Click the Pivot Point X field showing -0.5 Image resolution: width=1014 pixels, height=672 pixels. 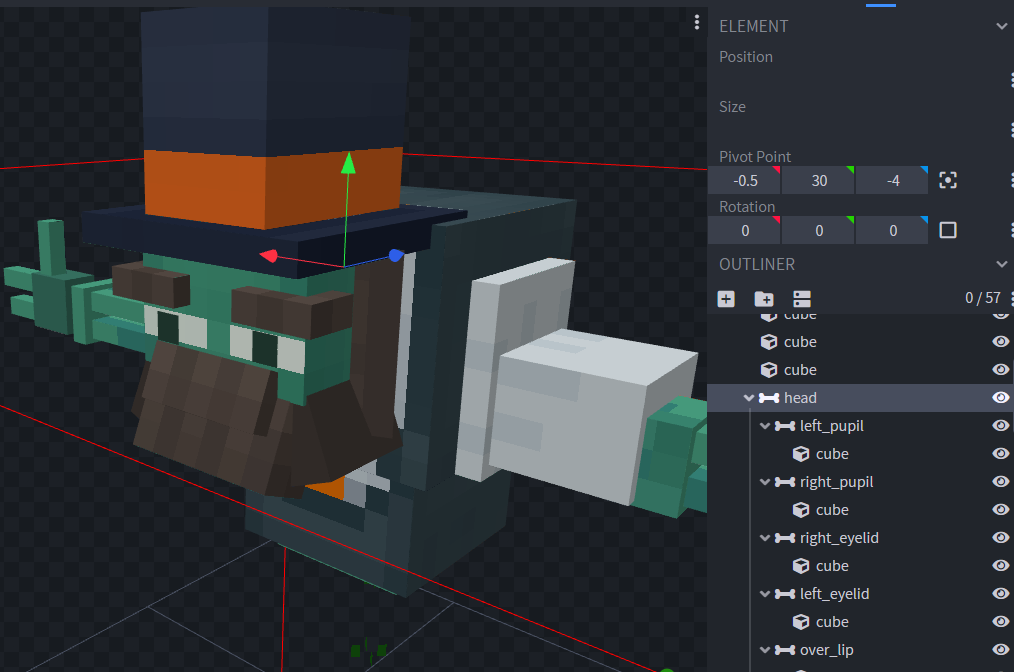click(744, 181)
